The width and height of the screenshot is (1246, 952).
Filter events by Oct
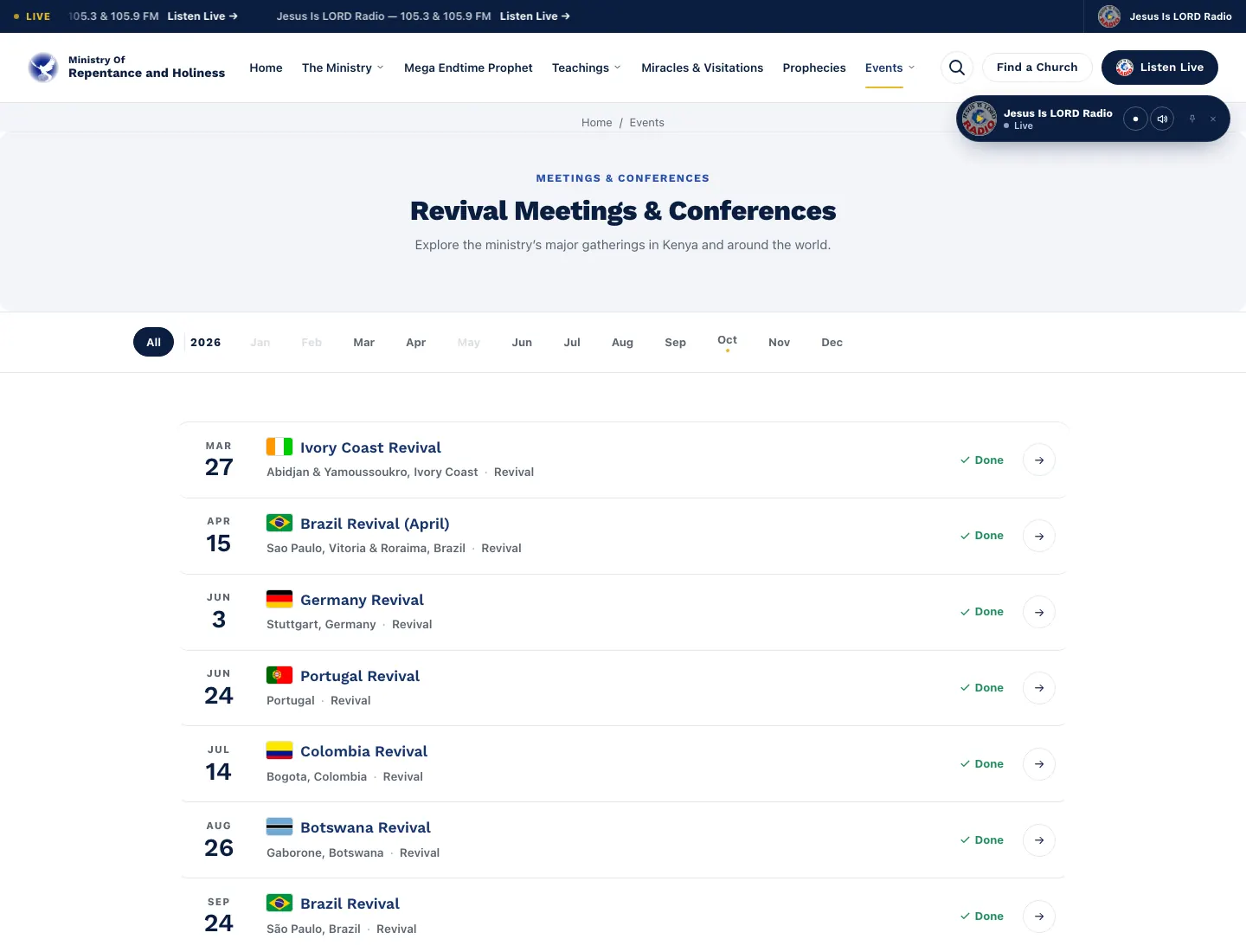[x=727, y=340]
